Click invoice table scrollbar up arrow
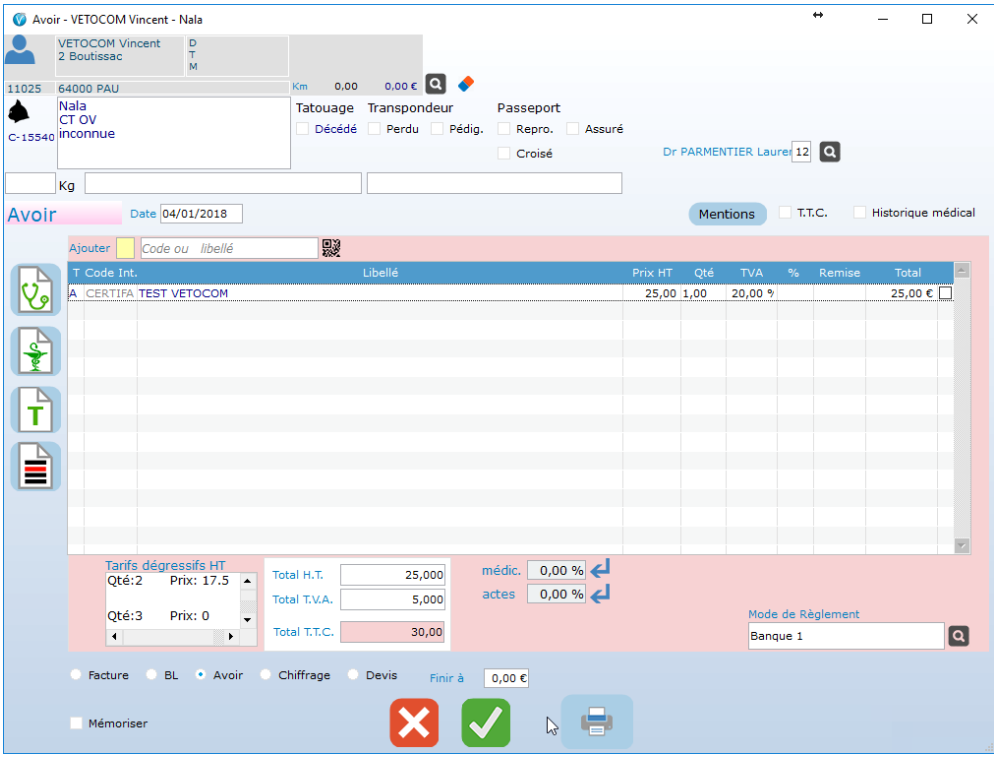The width and height of the screenshot is (994, 759). (x=962, y=271)
